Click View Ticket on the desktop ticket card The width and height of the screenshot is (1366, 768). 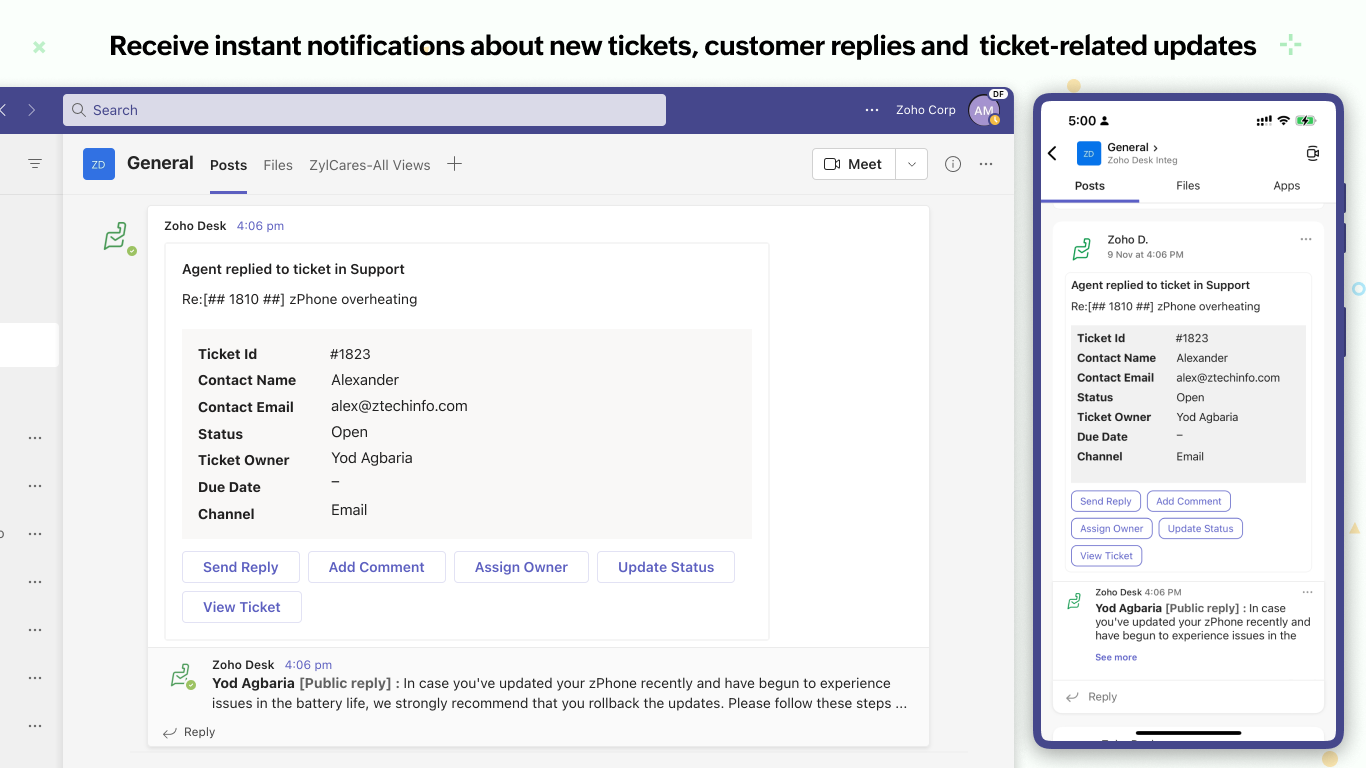pyautogui.click(x=242, y=607)
